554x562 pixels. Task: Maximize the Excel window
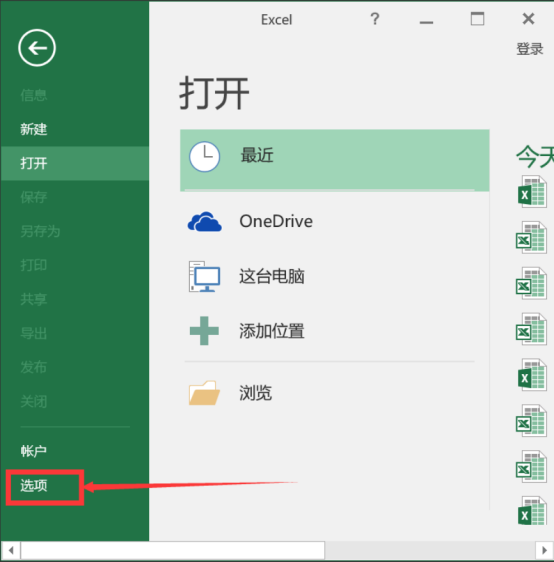pos(477,19)
